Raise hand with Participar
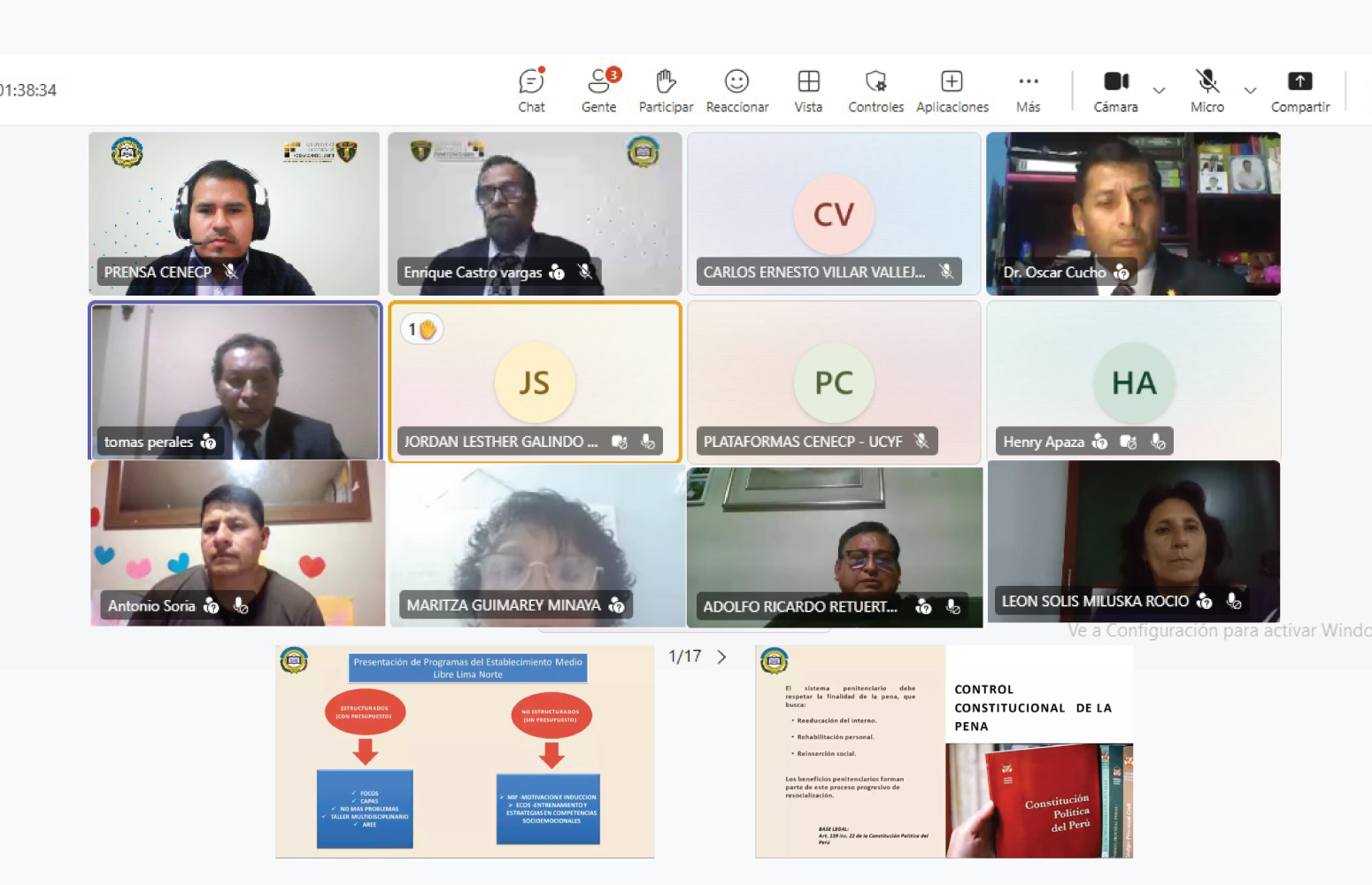Screen dimensions: 1372x885 666,90
